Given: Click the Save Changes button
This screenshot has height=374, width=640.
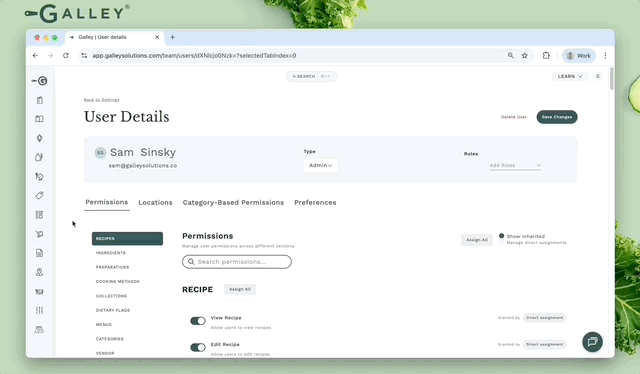Looking at the screenshot, I should [557, 117].
